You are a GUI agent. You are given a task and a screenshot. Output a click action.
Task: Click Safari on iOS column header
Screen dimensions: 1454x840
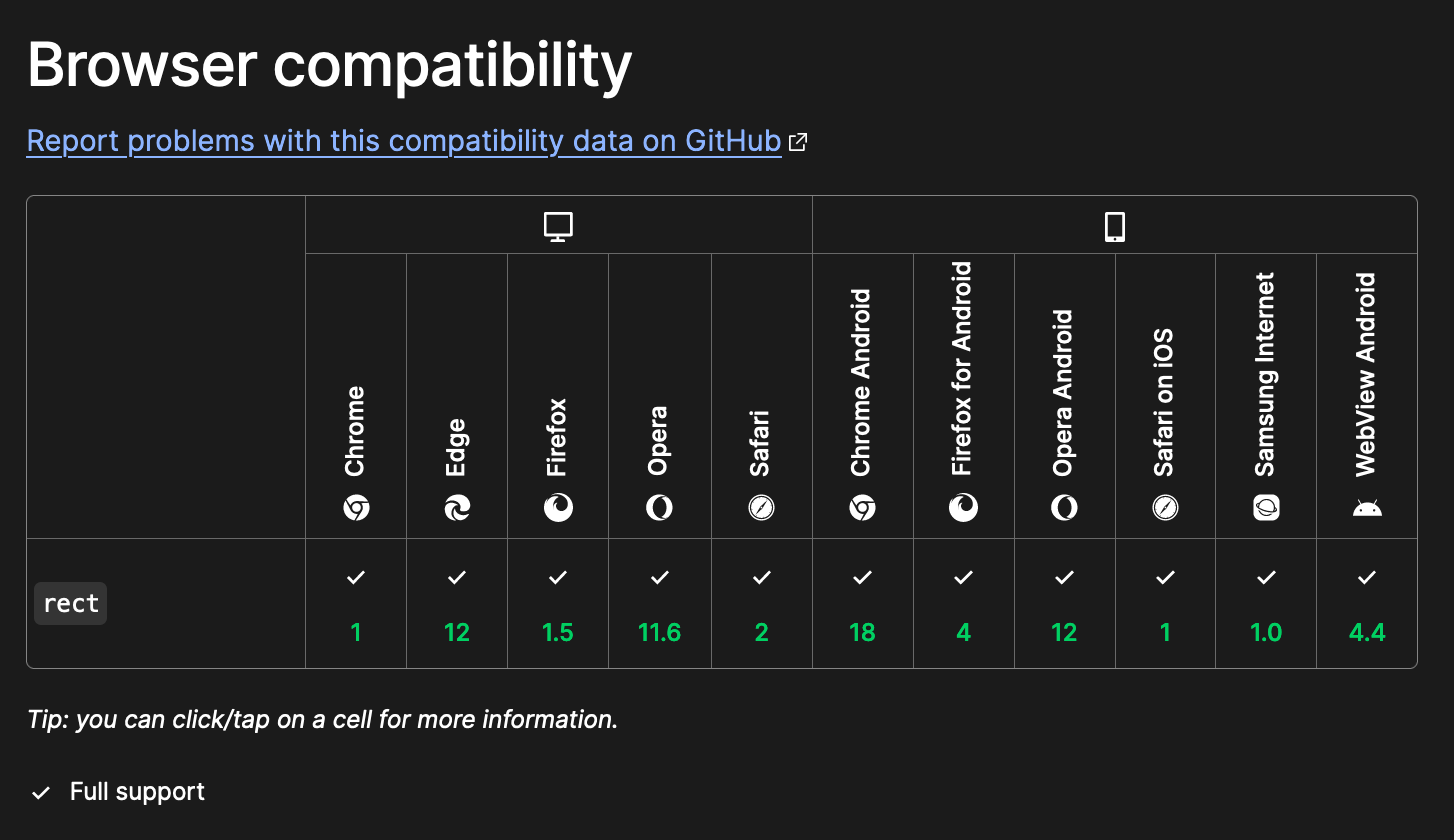click(x=1165, y=400)
